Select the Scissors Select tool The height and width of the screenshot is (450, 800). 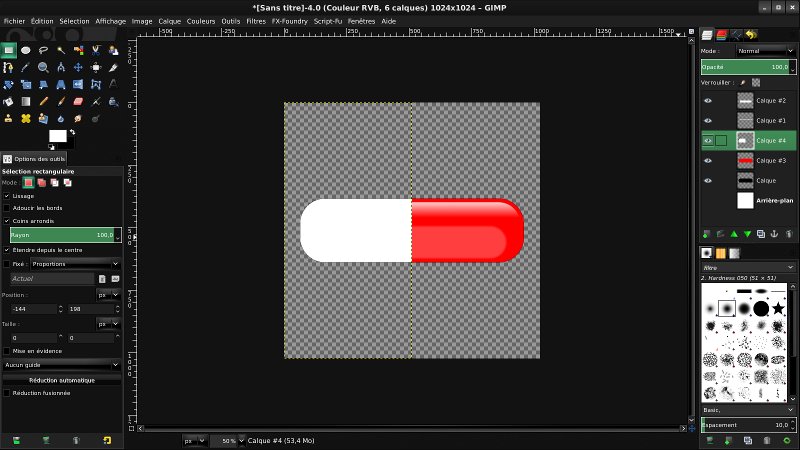(x=96, y=50)
